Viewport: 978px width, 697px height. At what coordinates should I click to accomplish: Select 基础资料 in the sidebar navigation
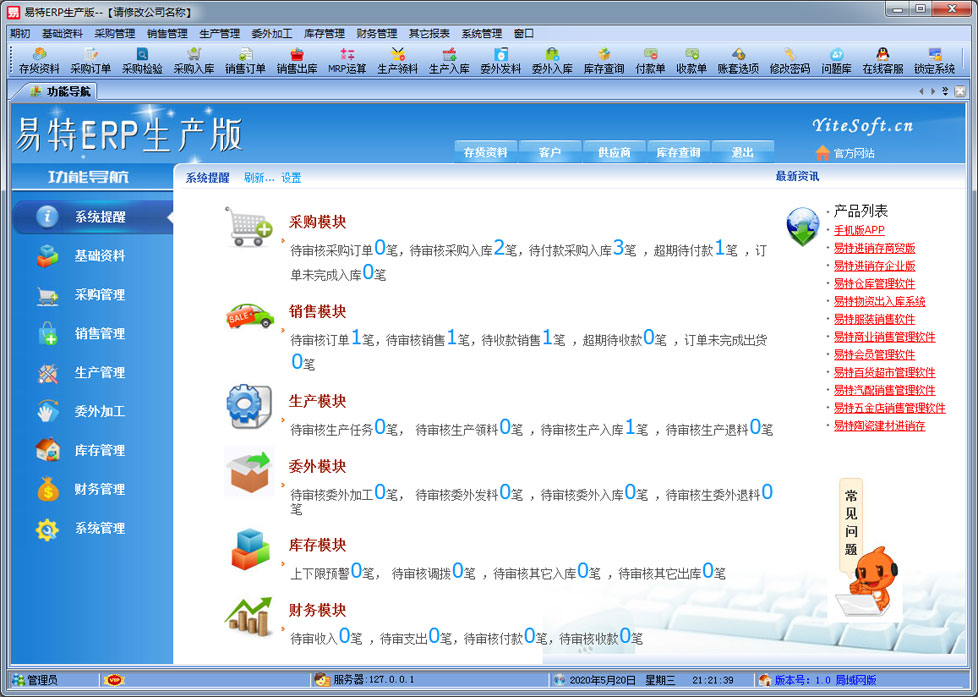[x=99, y=256]
